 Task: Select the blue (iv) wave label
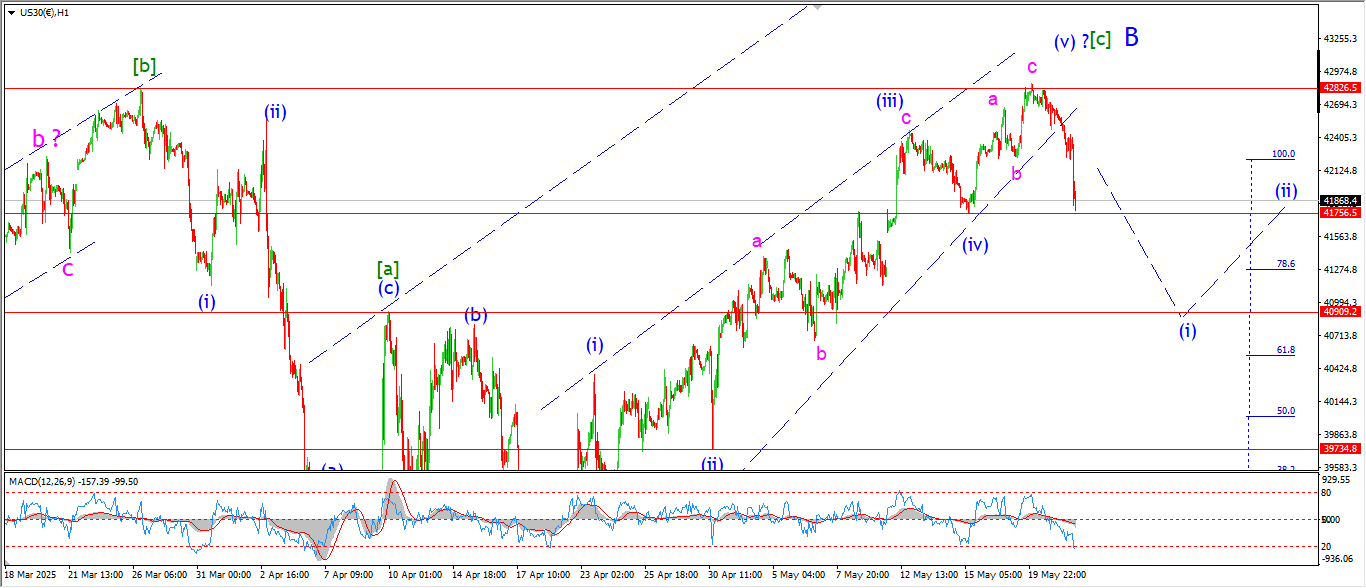(975, 245)
